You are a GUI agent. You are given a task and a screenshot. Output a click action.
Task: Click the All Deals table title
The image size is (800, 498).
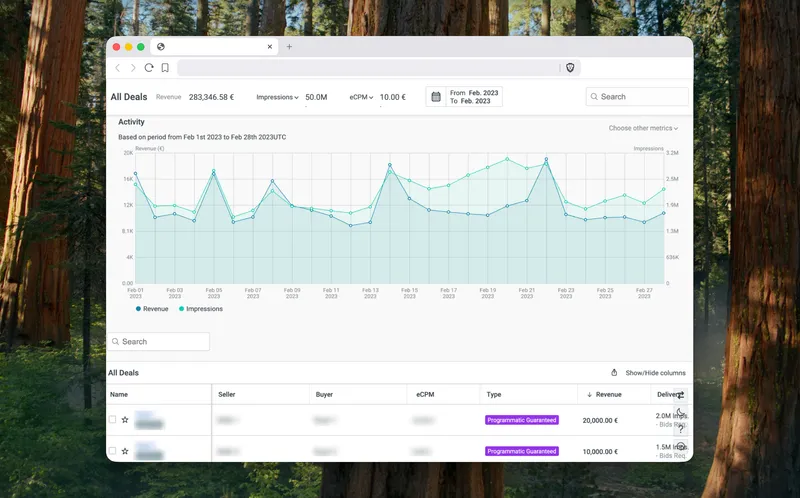pos(123,372)
